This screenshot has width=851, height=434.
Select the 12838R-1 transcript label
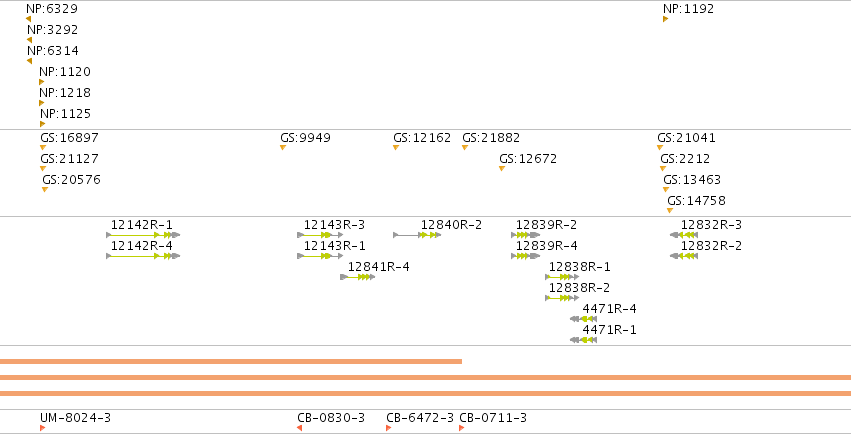[580, 267]
